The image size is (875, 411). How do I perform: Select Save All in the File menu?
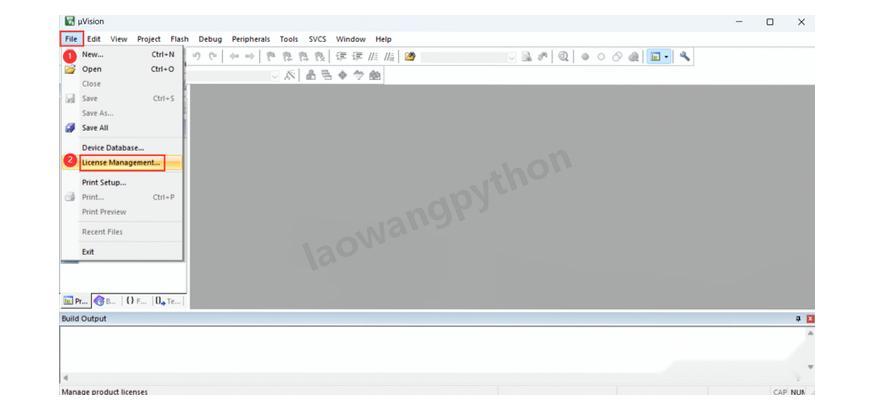tap(95, 128)
